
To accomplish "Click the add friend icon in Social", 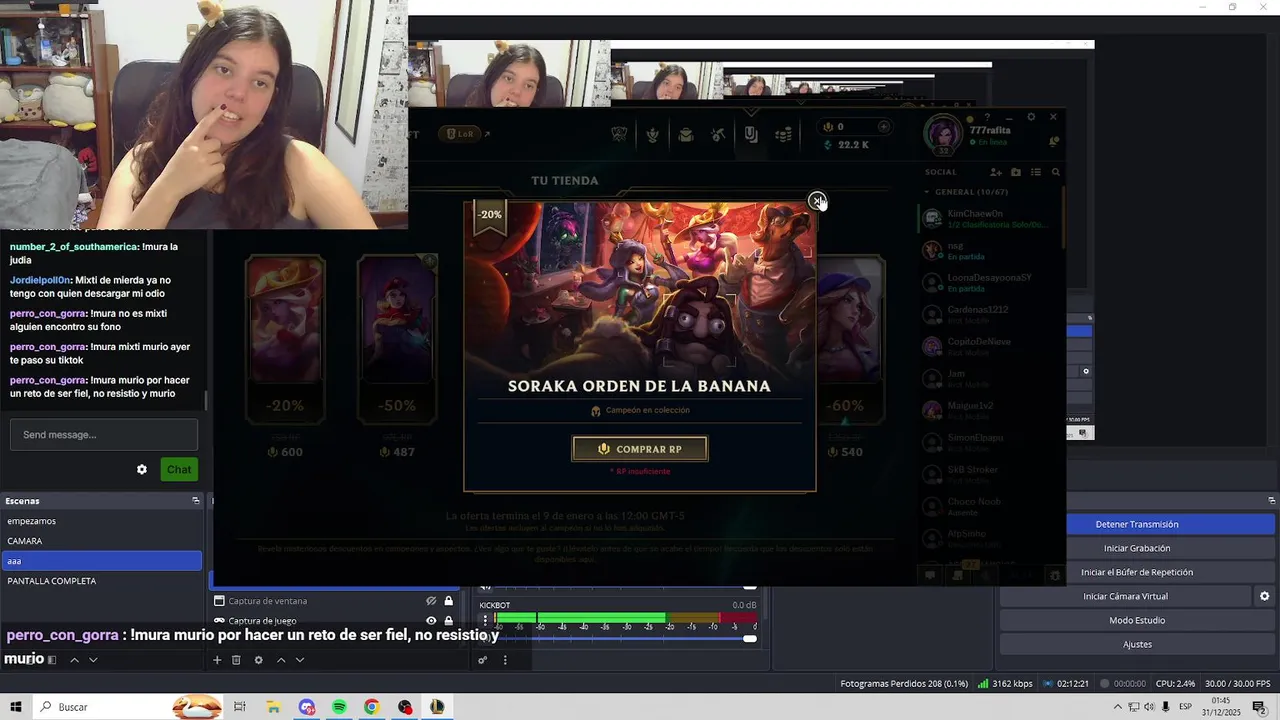I will (996, 172).
